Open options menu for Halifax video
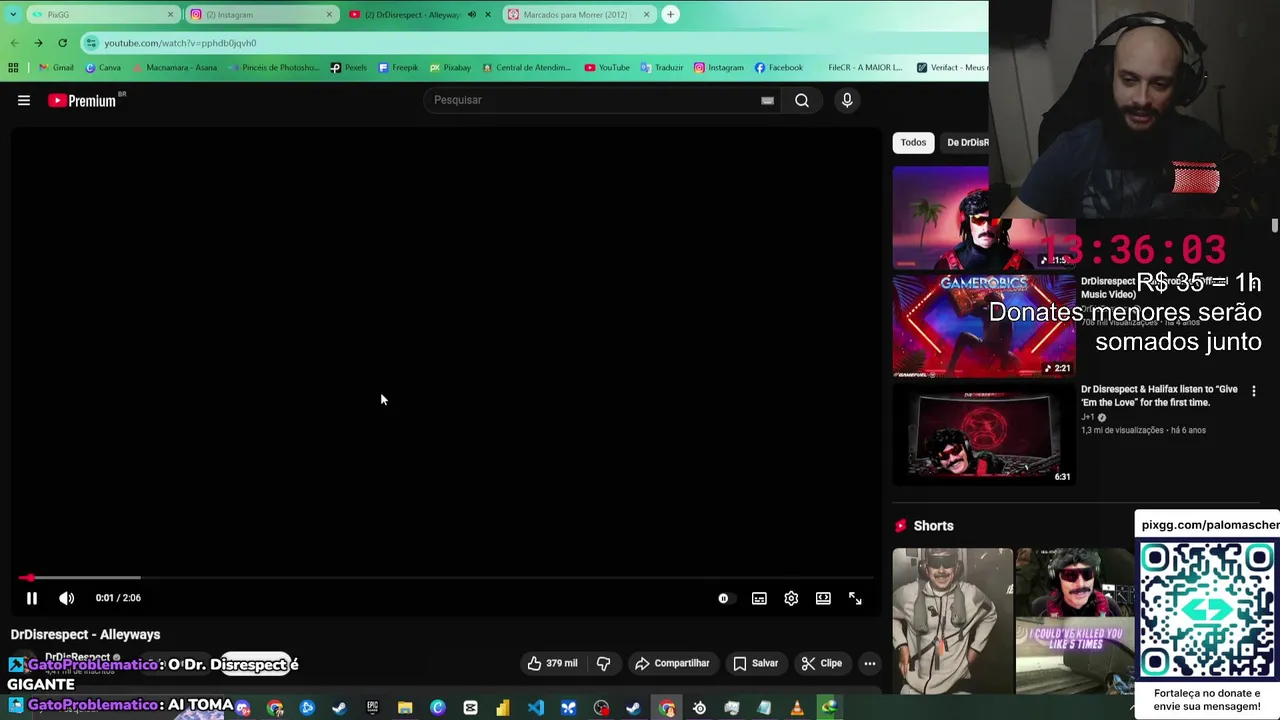The image size is (1280, 720). (x=1253, y=391)
